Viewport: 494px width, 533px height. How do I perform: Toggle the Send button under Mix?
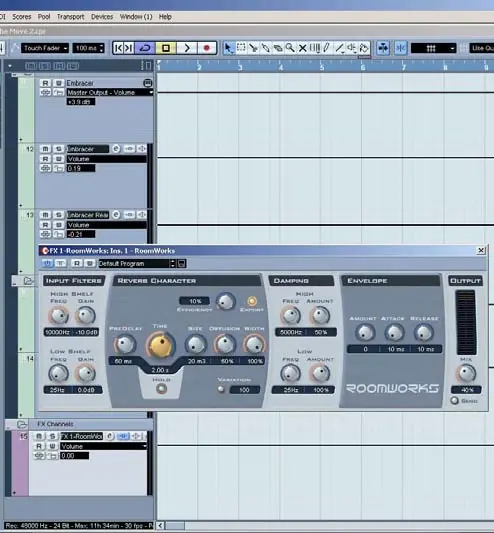pyautogui.click(x=455, y=400)
